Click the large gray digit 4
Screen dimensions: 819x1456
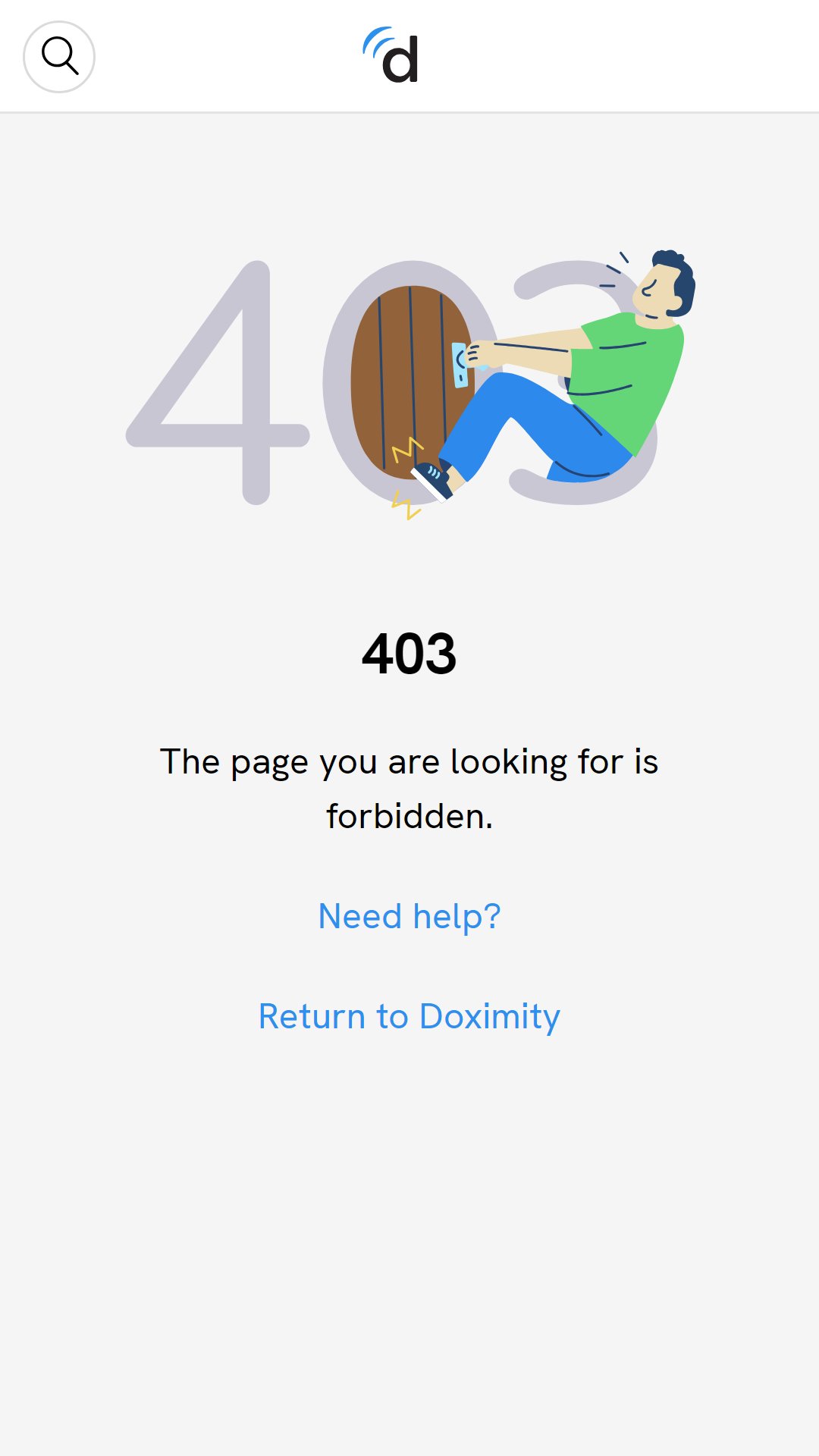tap(218, 383)
